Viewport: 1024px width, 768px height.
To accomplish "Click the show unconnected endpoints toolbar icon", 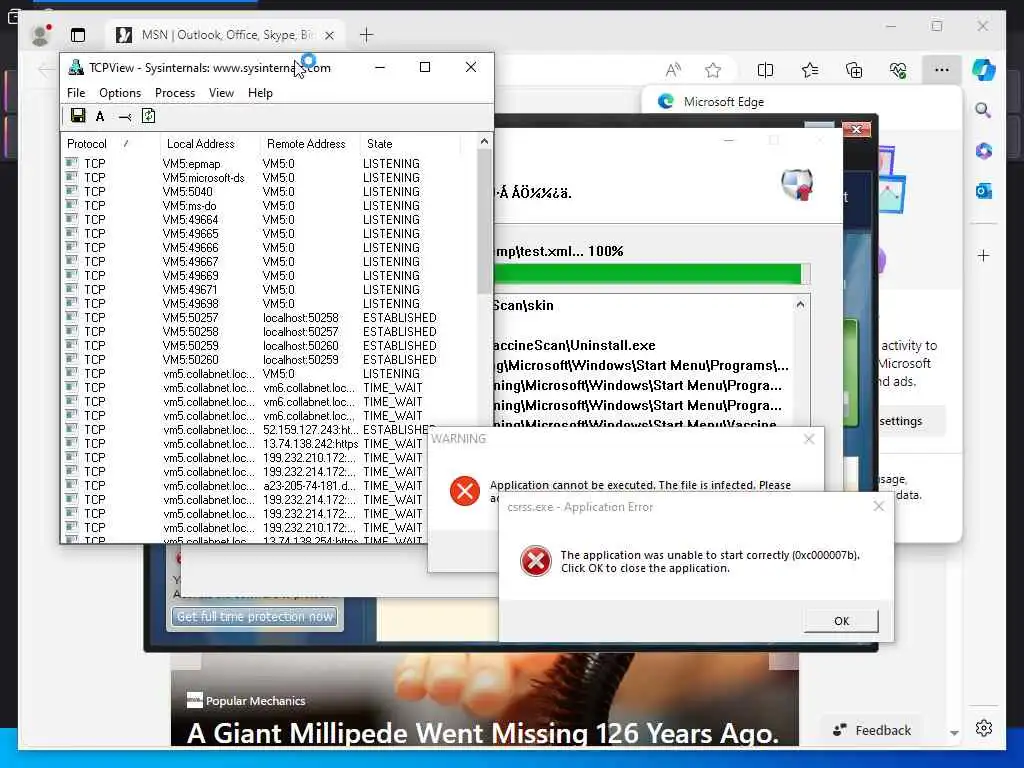I will pyautogui.click(x=125, y=117).
